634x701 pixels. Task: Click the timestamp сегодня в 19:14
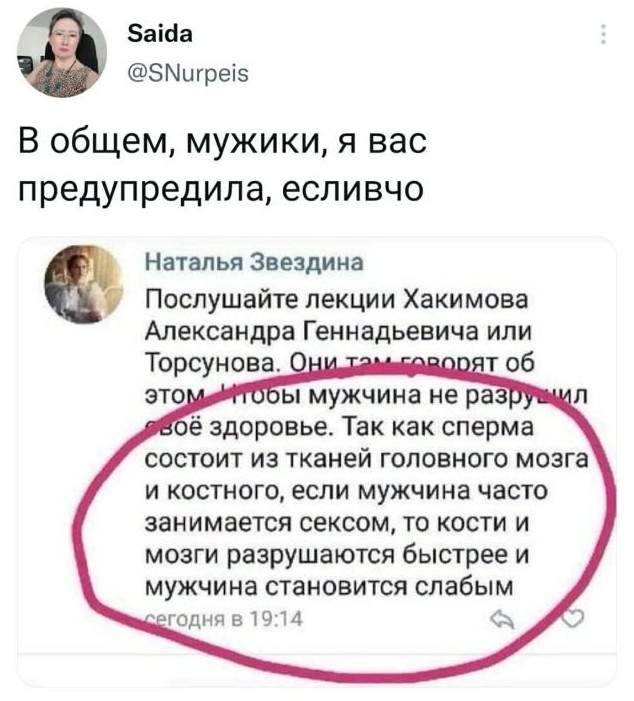224,619
